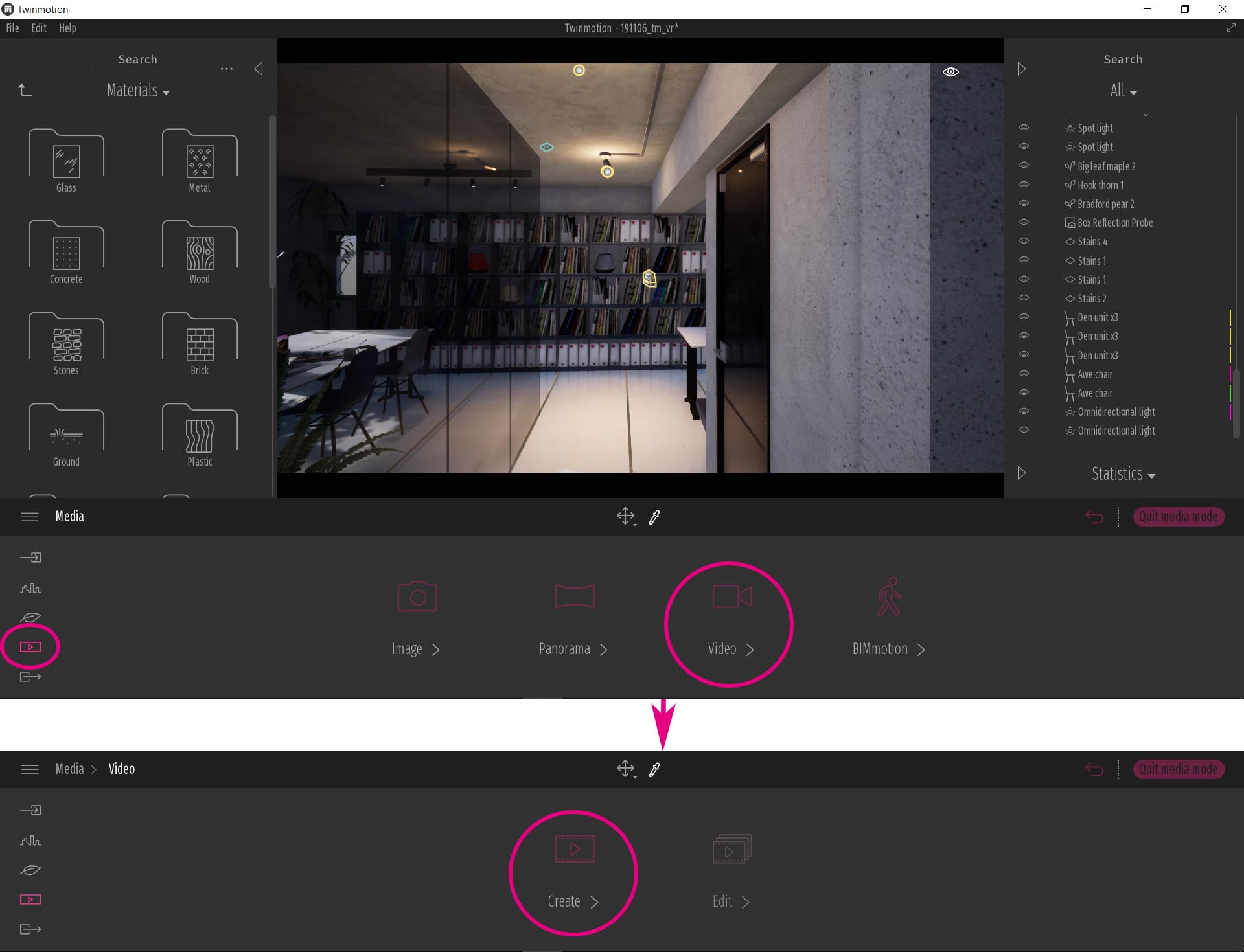This screenshot has width=1244, height=952.
Task: Hide Bradford pear 2 with its eye icon
Action: click(1024, 203)
